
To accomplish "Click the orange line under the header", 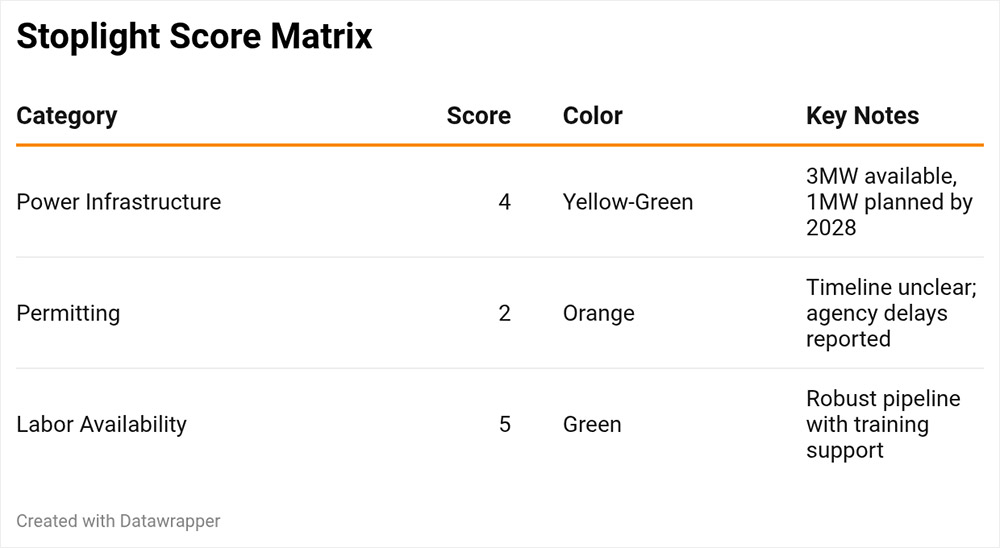I will click(x=500, y=146).
